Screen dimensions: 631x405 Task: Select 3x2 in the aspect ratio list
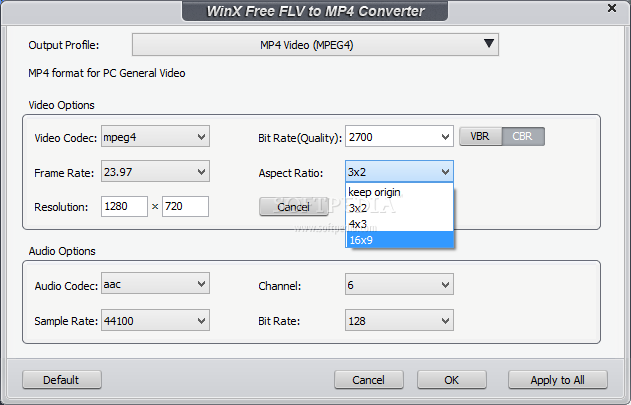(399, 208)
